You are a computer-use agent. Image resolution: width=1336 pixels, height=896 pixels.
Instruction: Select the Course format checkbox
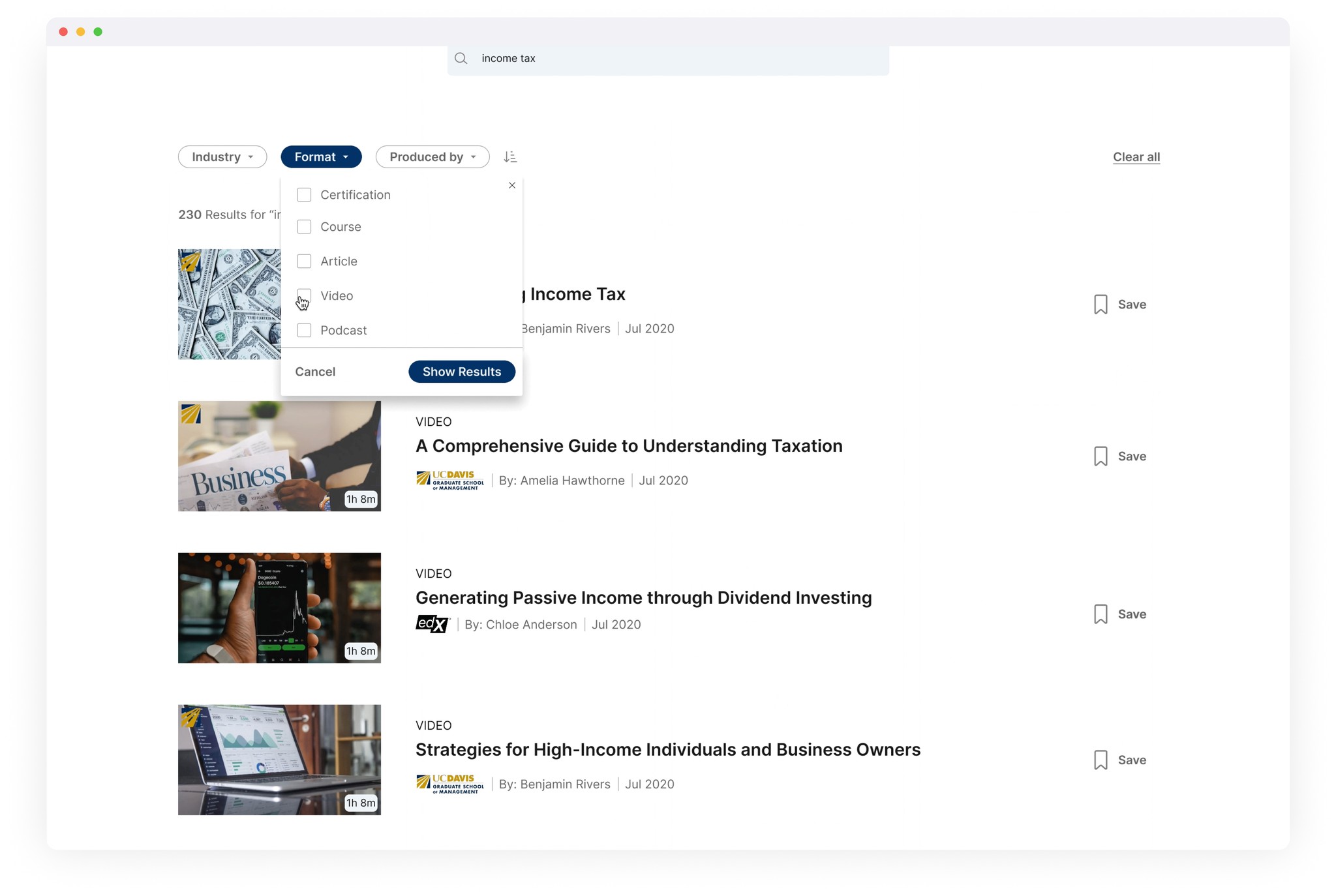click(x=304, y=227)
